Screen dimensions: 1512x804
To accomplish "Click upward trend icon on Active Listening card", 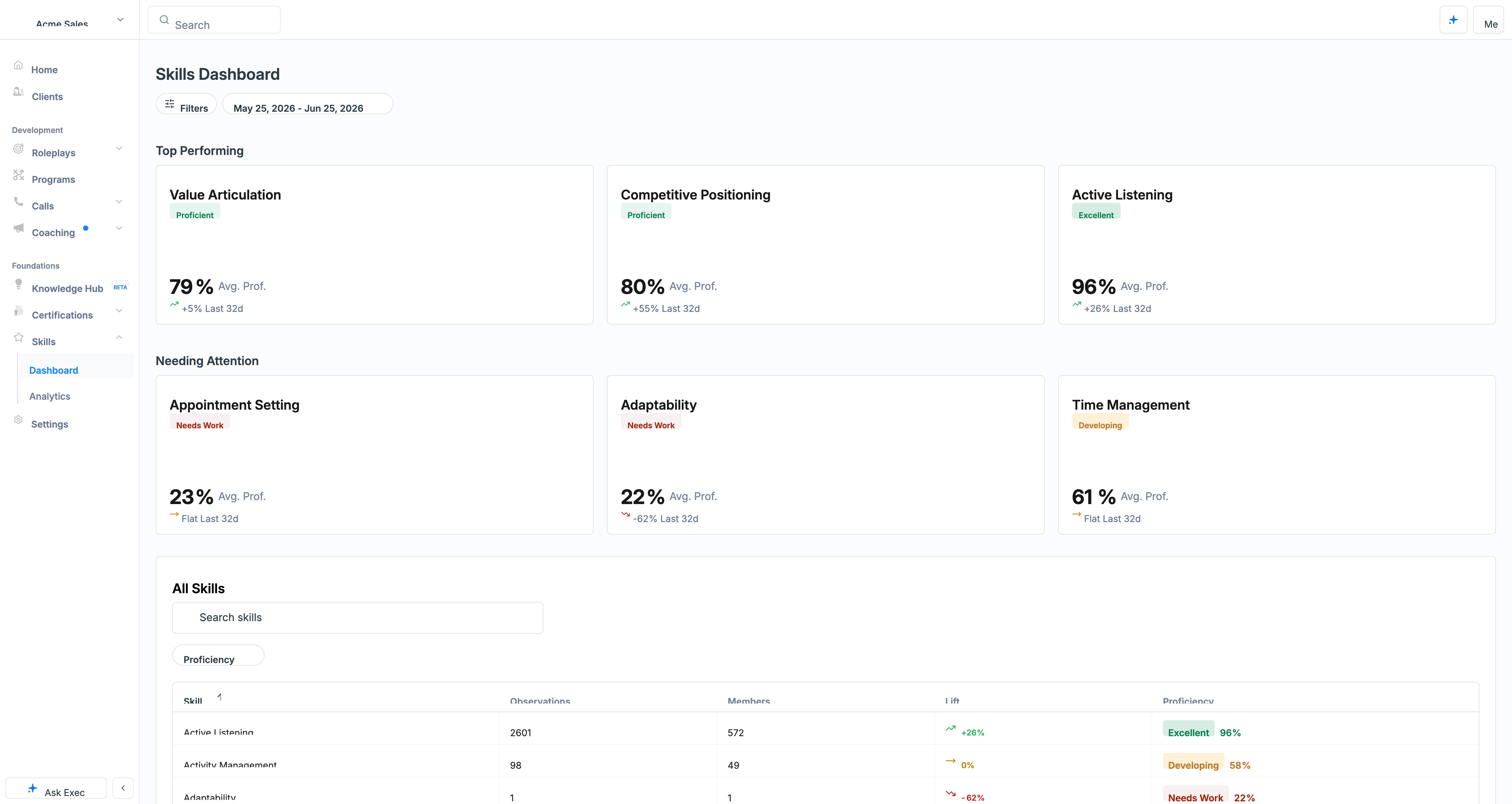I will [1077, 304].
